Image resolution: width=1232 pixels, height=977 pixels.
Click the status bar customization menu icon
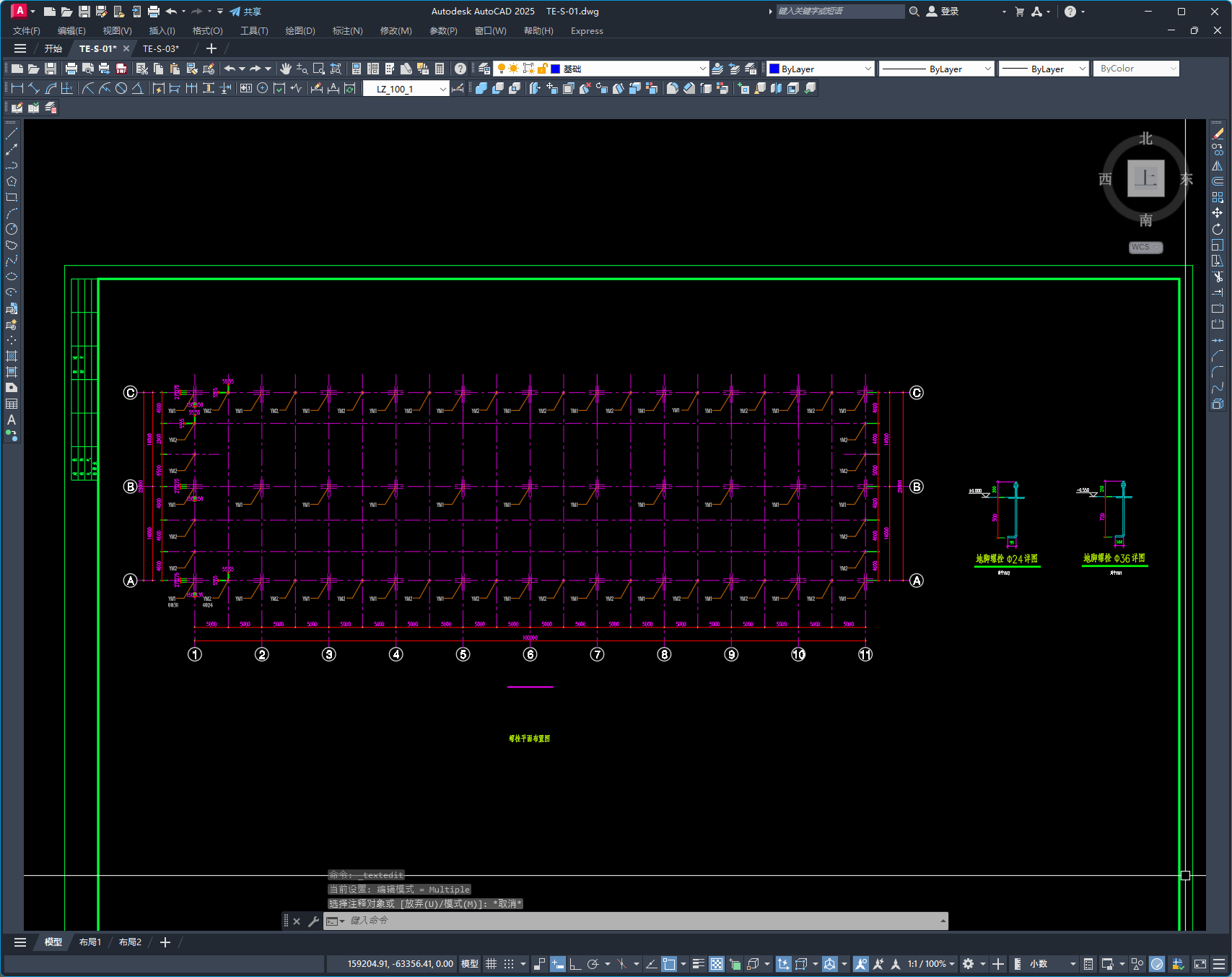point(1219,963)
